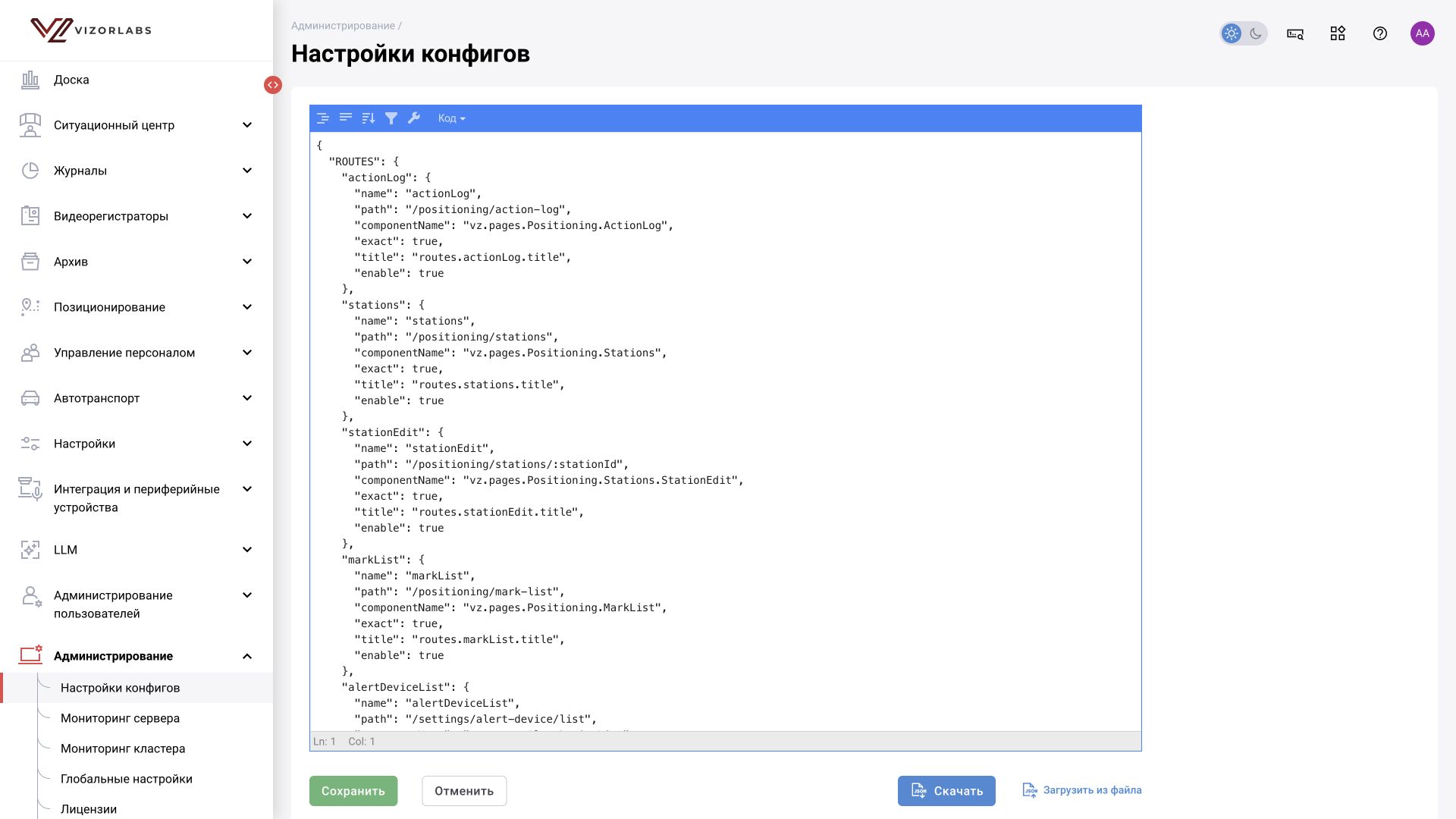Toggle light/dark theme switch
Image resolution: width=1456 pixels, height=819 pixels.
[1244, 33]
